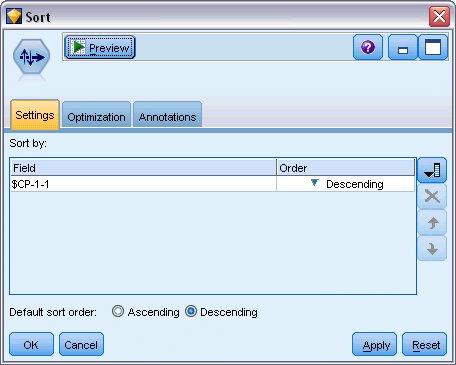The image size is (456, 365).
Task: Select Descending default sort order
Action: tap(191, 312)
